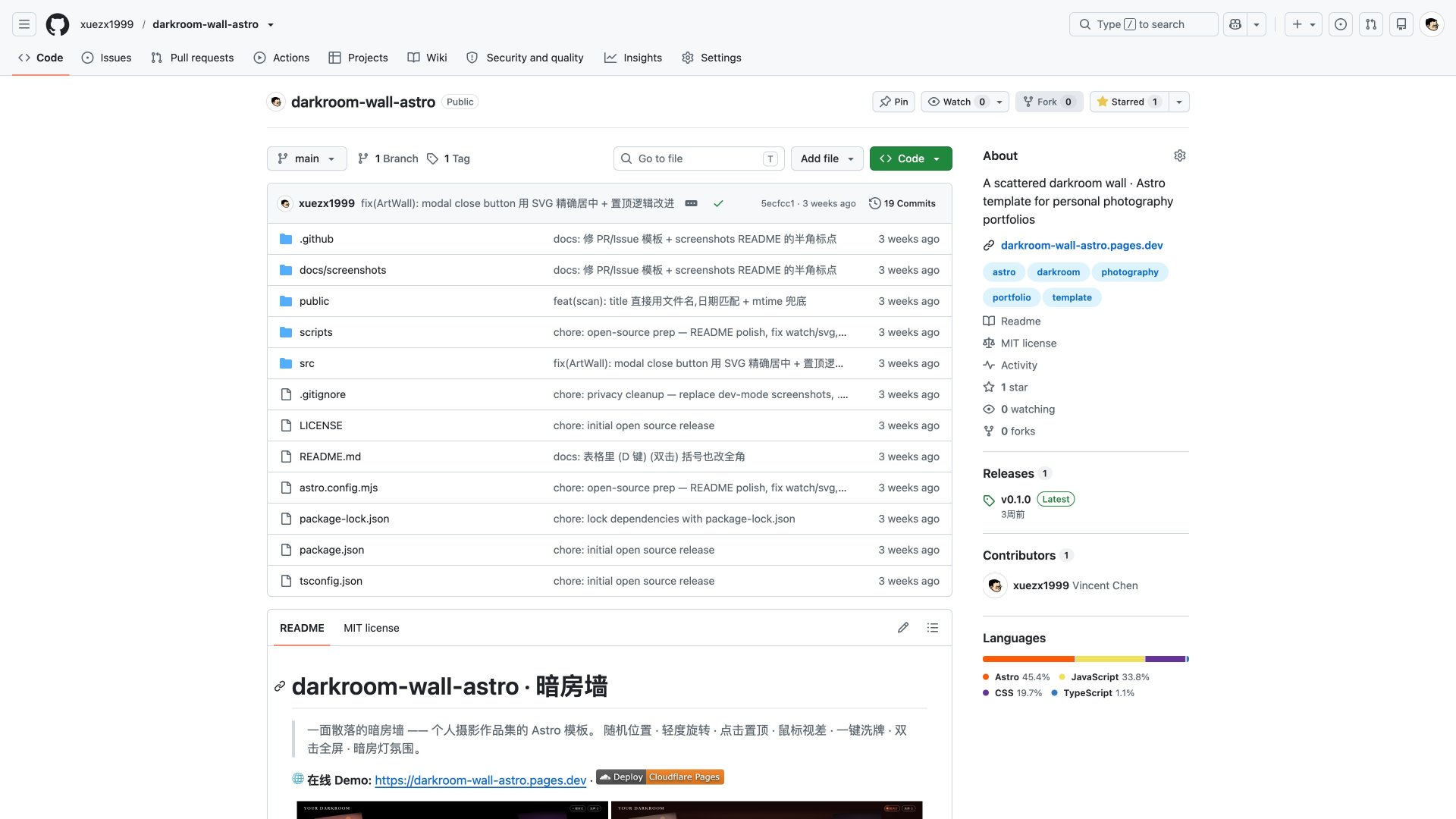Click the repository owner avatar beside title
This screenshot has width=1456, height=819.
tap(276, 102)
